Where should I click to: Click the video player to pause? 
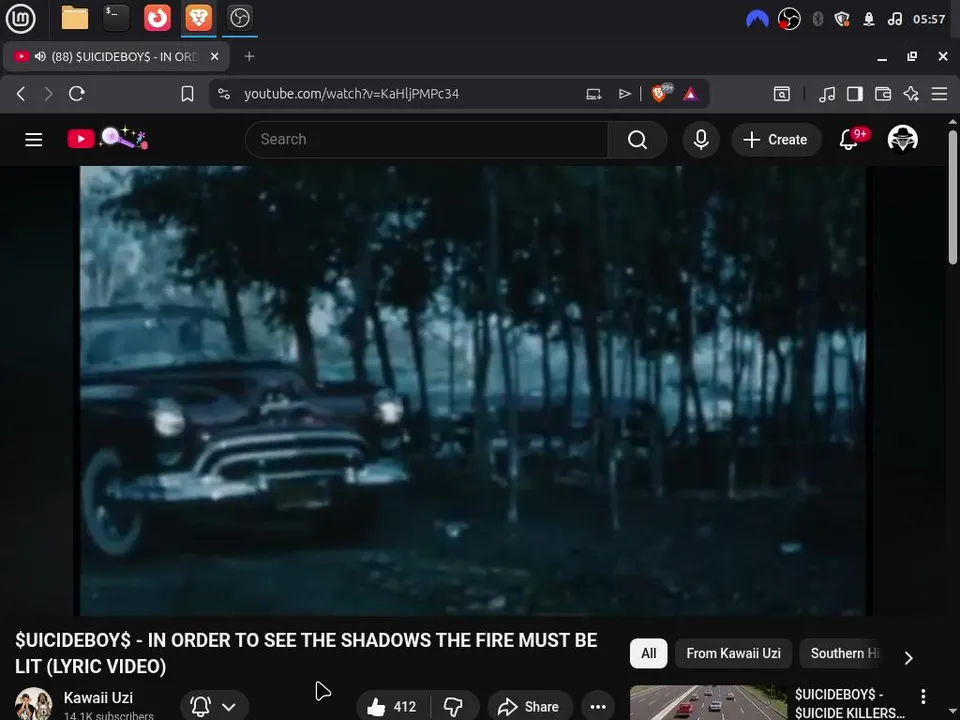[473, 390]
